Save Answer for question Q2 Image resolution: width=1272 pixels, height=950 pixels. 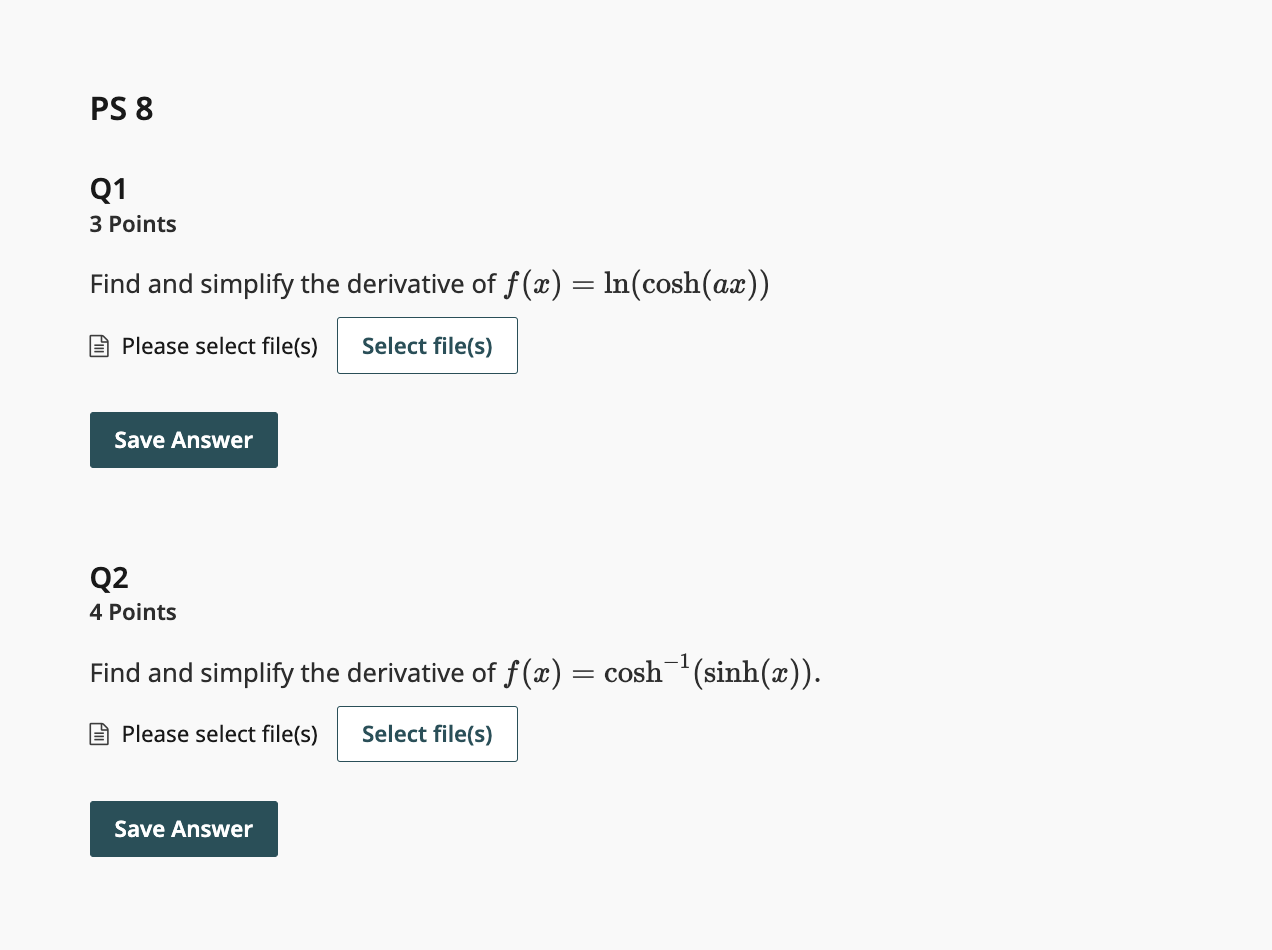[x=184, y=829]
